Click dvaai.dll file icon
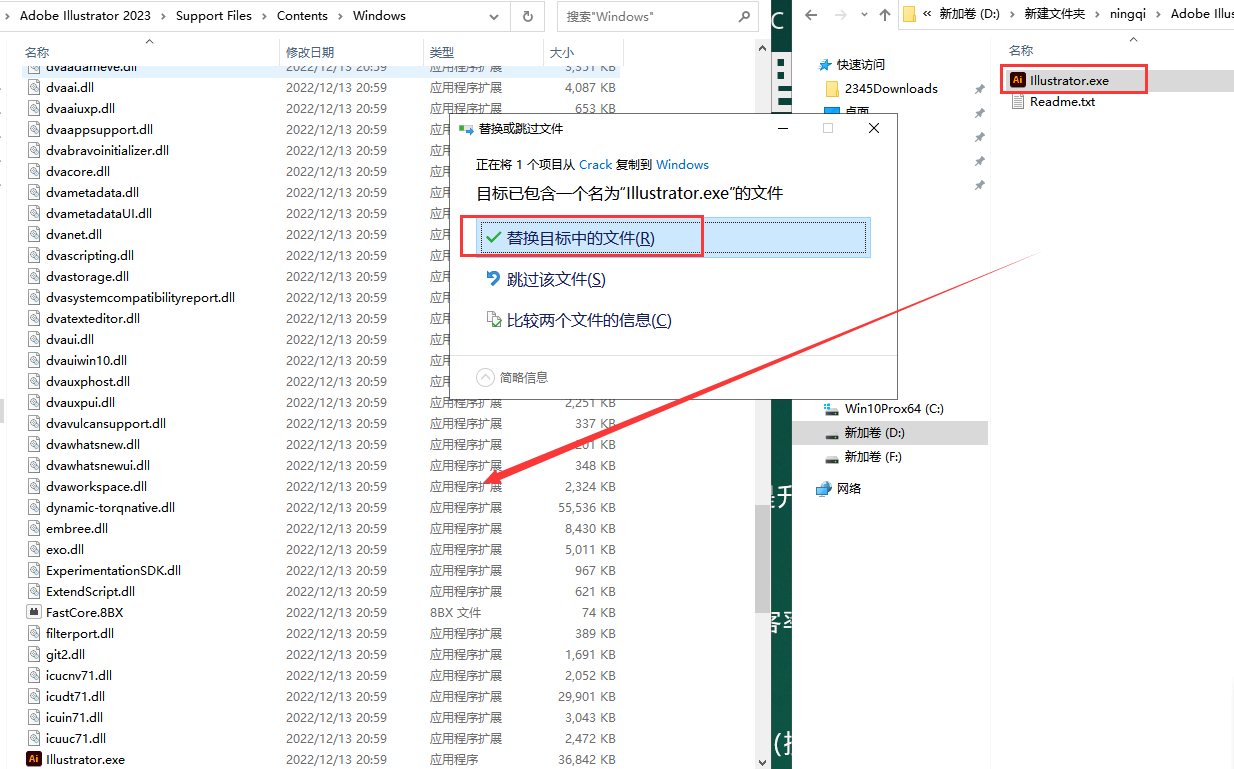Viewport: 1234px width, 769px height. pyautogui.click(x=34, y=87)
